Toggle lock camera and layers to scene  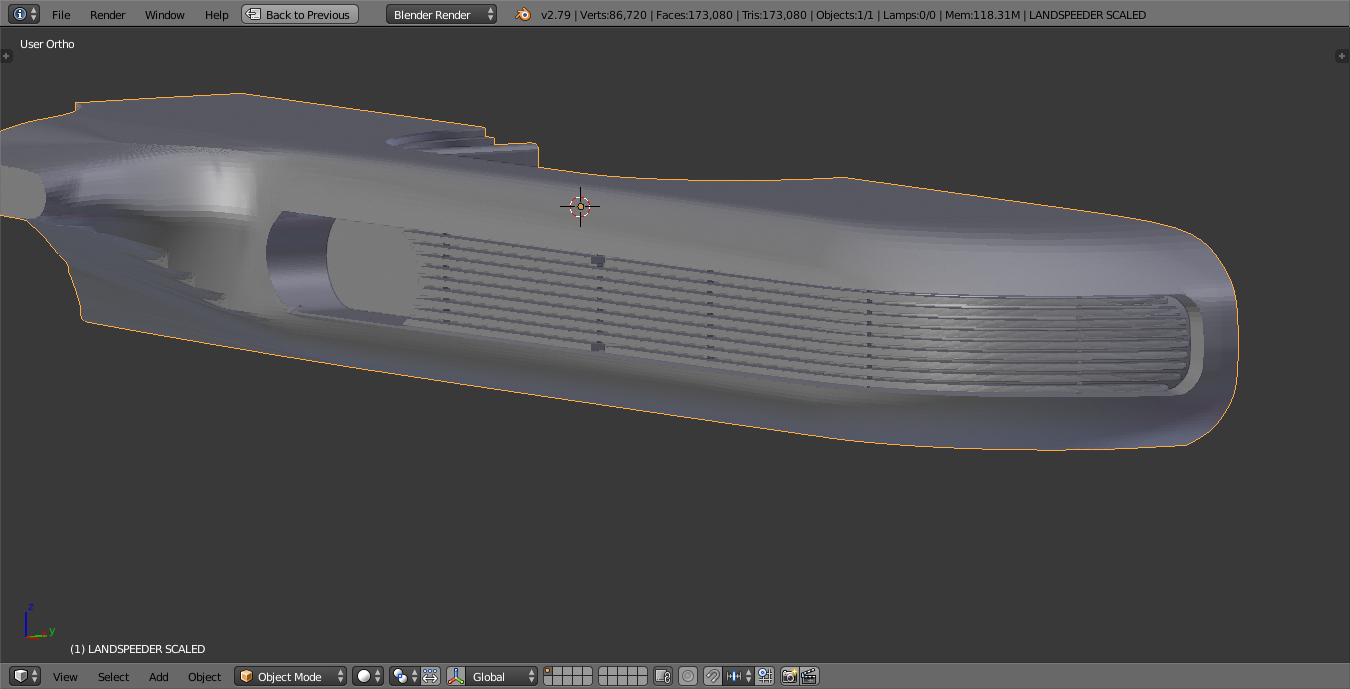click(x=662, y=677)
